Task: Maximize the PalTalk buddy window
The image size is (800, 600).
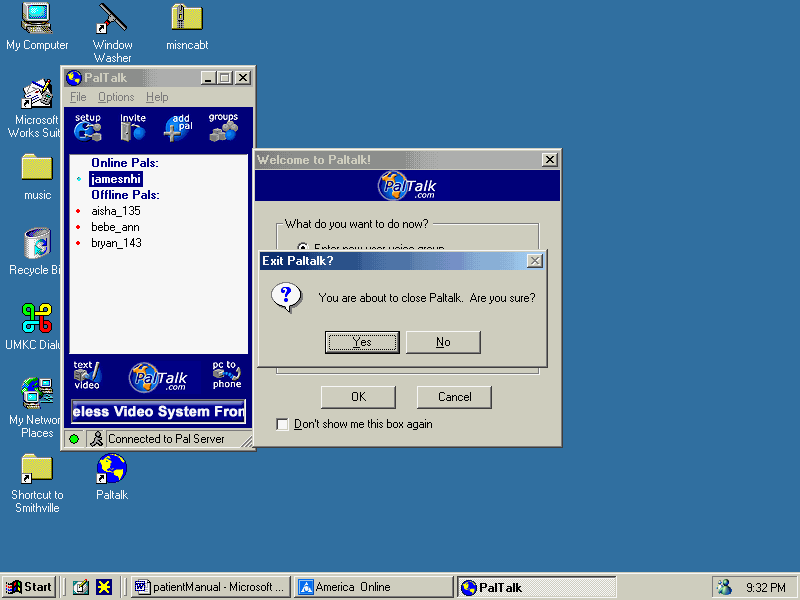Action: (224, 78)
